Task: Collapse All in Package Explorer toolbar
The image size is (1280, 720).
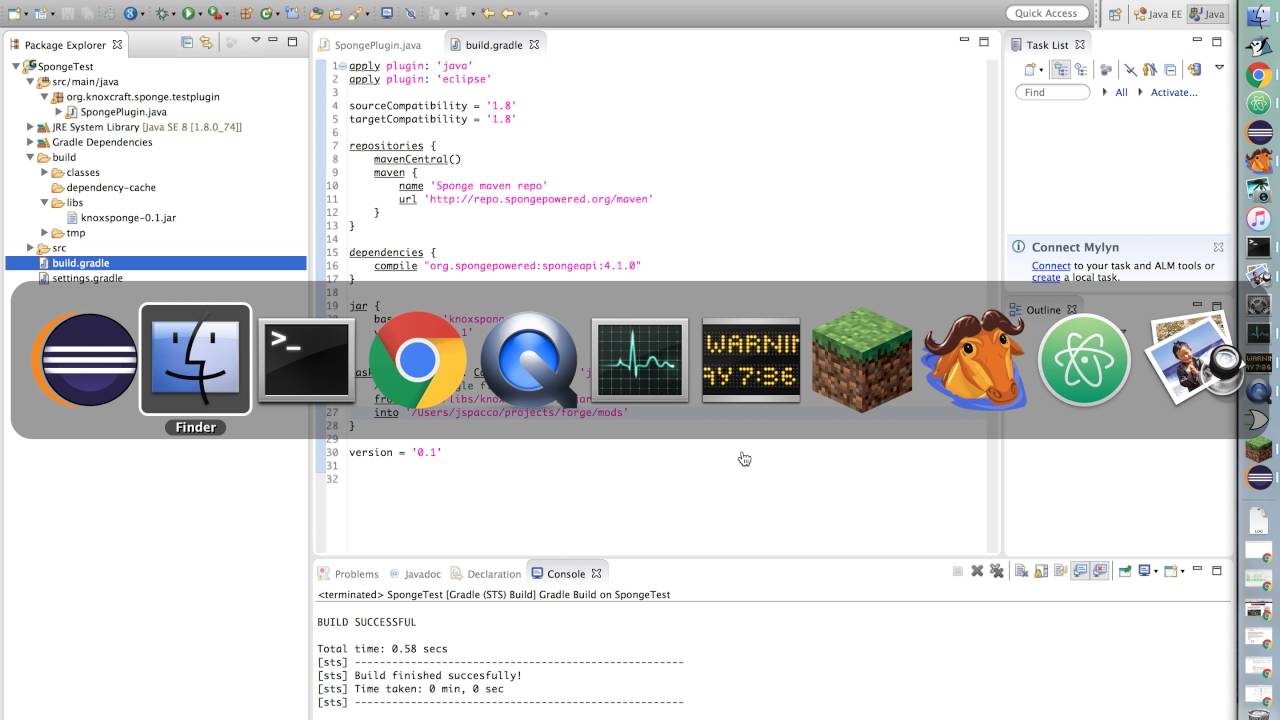Action: click(x=187, y=42)
